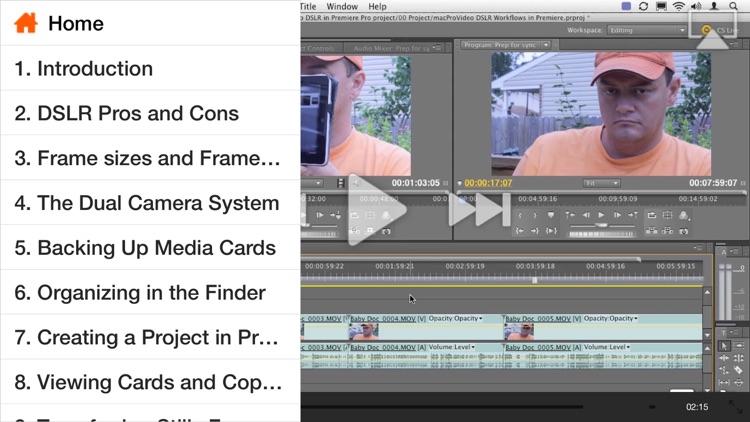Select the Ripple Edit tool
Image resolution: width=750 pixels, height=422 pixels.
click(x=724, y=358)
